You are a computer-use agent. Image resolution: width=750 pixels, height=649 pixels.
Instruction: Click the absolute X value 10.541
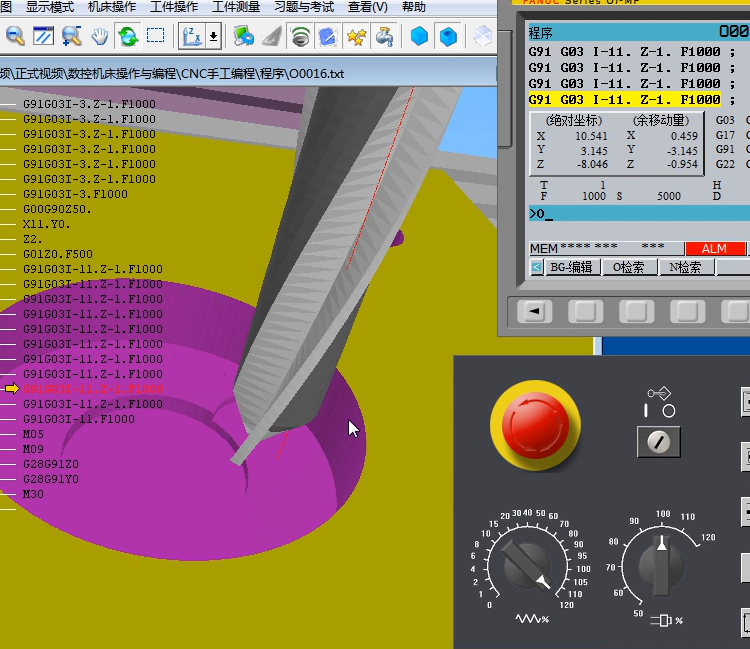point(591,136)
